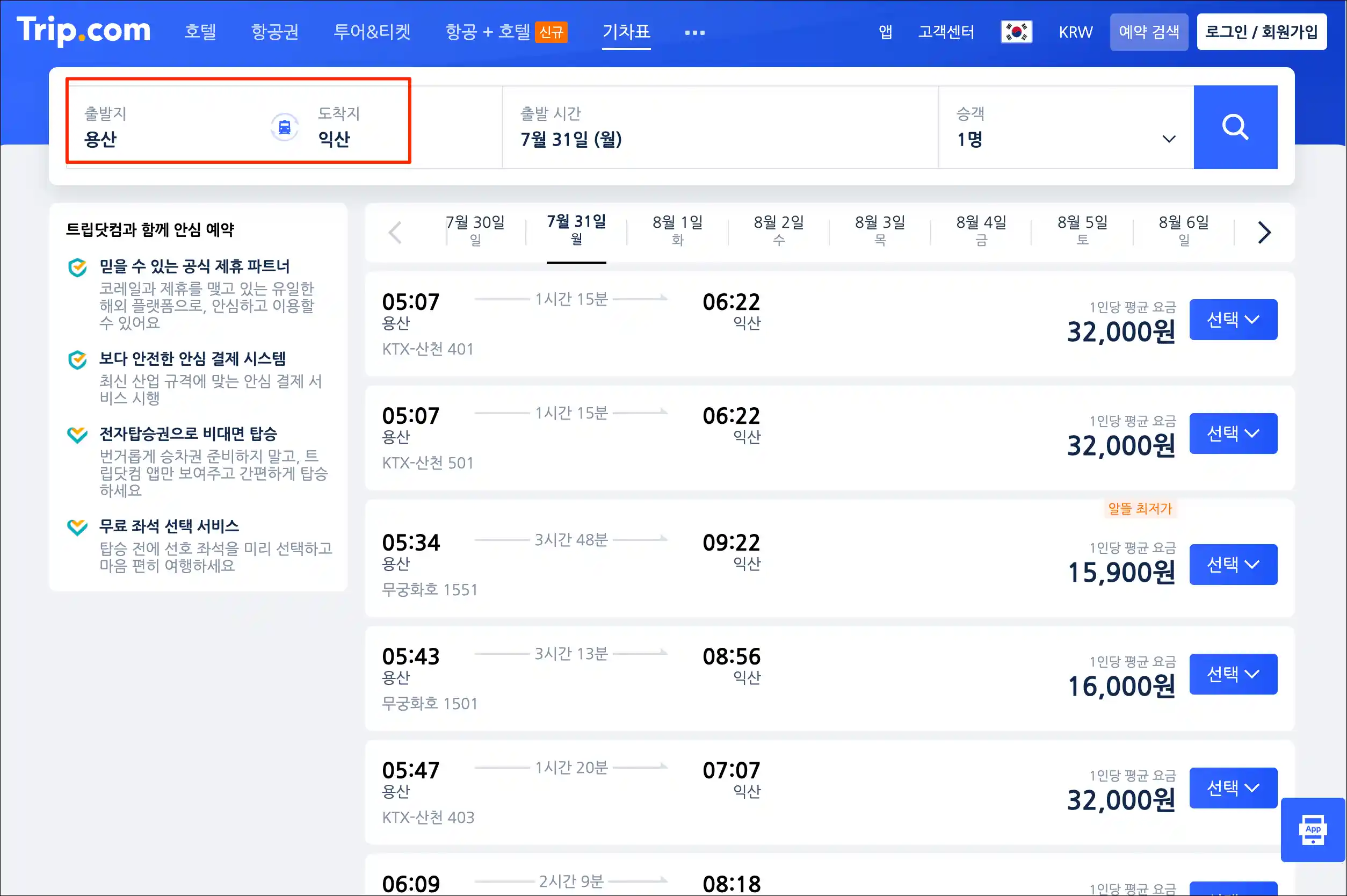Expand 선택 for KTX-산천 401

(1233, 320)
